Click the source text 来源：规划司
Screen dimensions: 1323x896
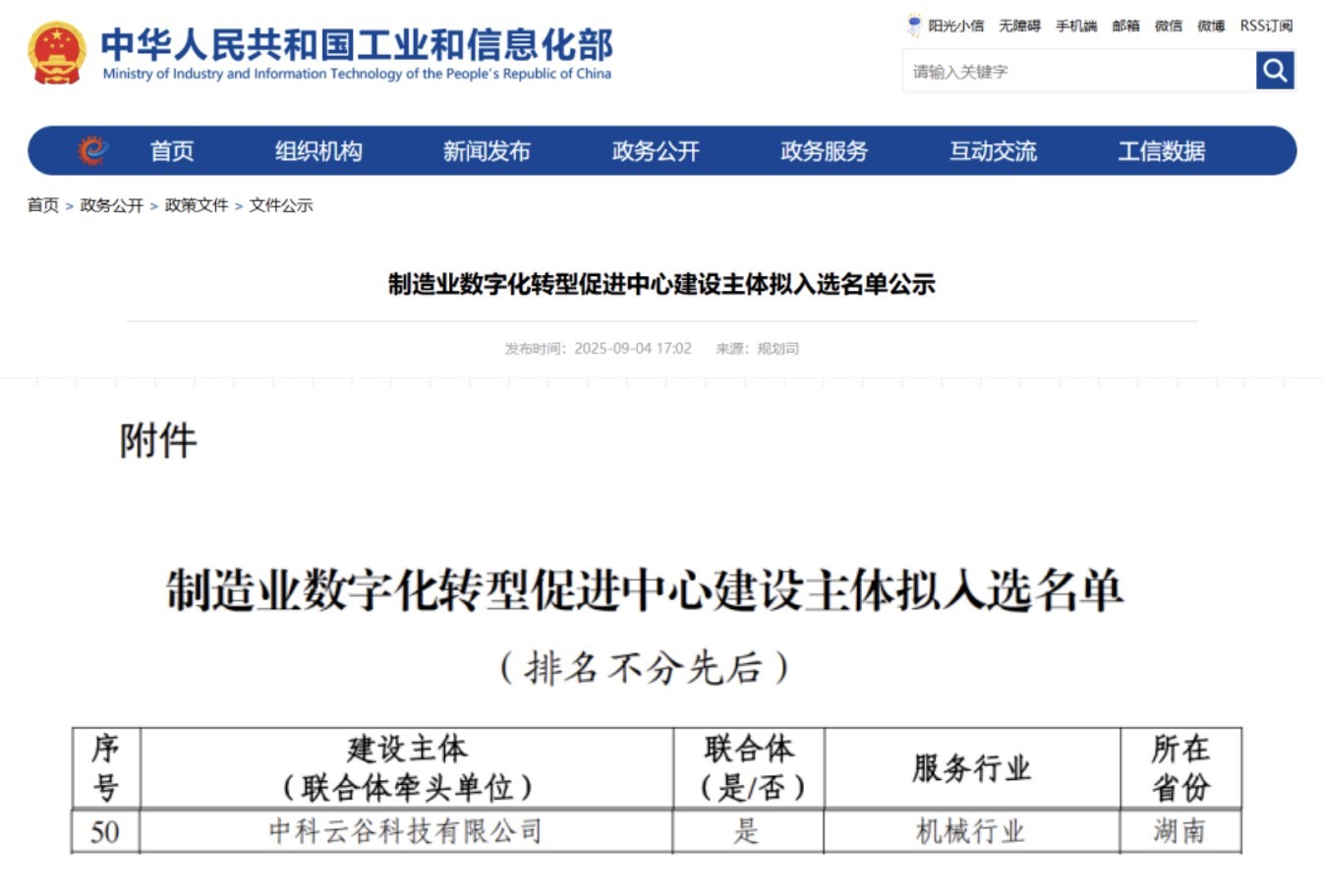pos(757,349)
